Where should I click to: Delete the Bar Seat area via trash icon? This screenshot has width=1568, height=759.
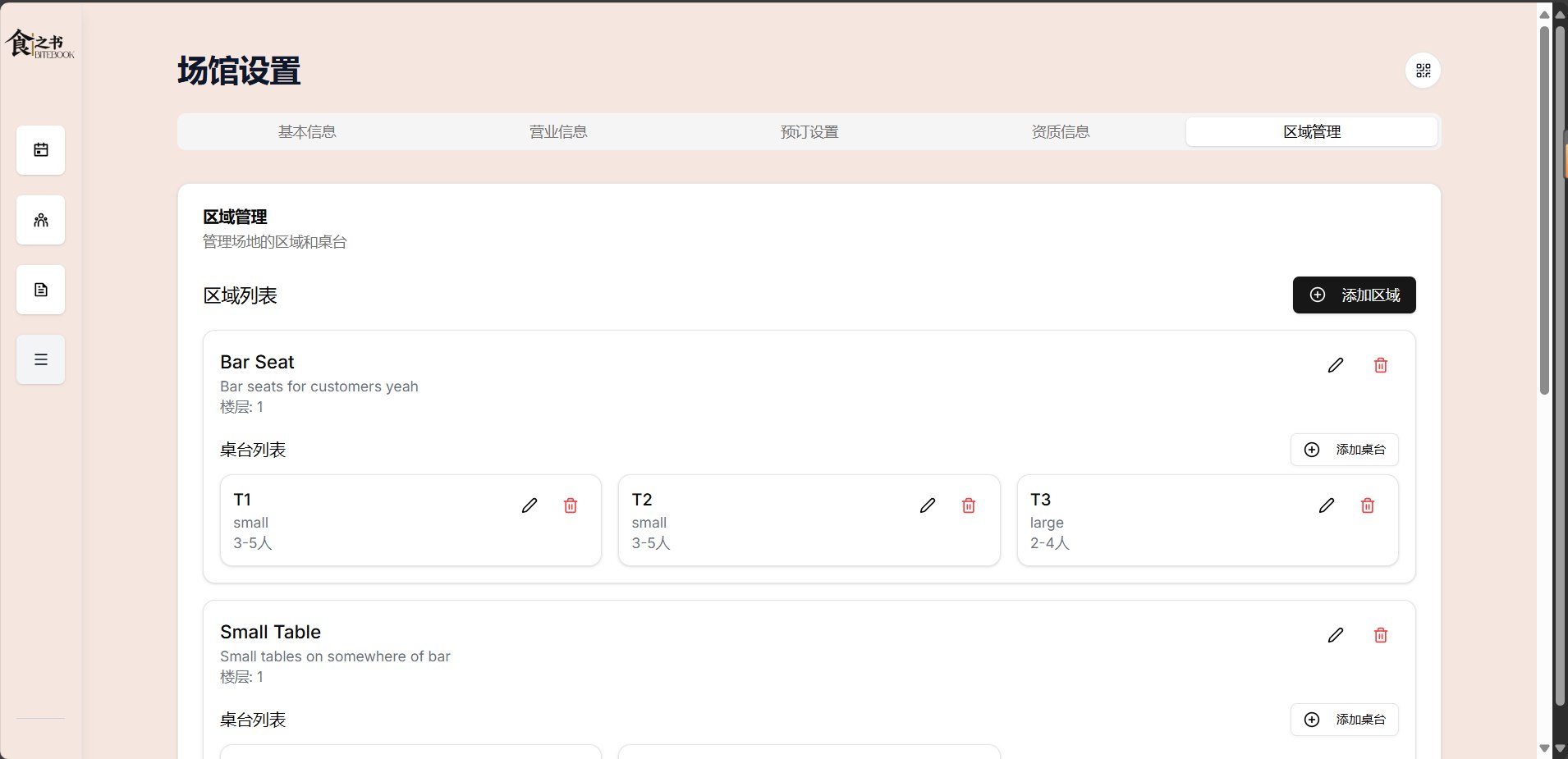pos(1380,365)
